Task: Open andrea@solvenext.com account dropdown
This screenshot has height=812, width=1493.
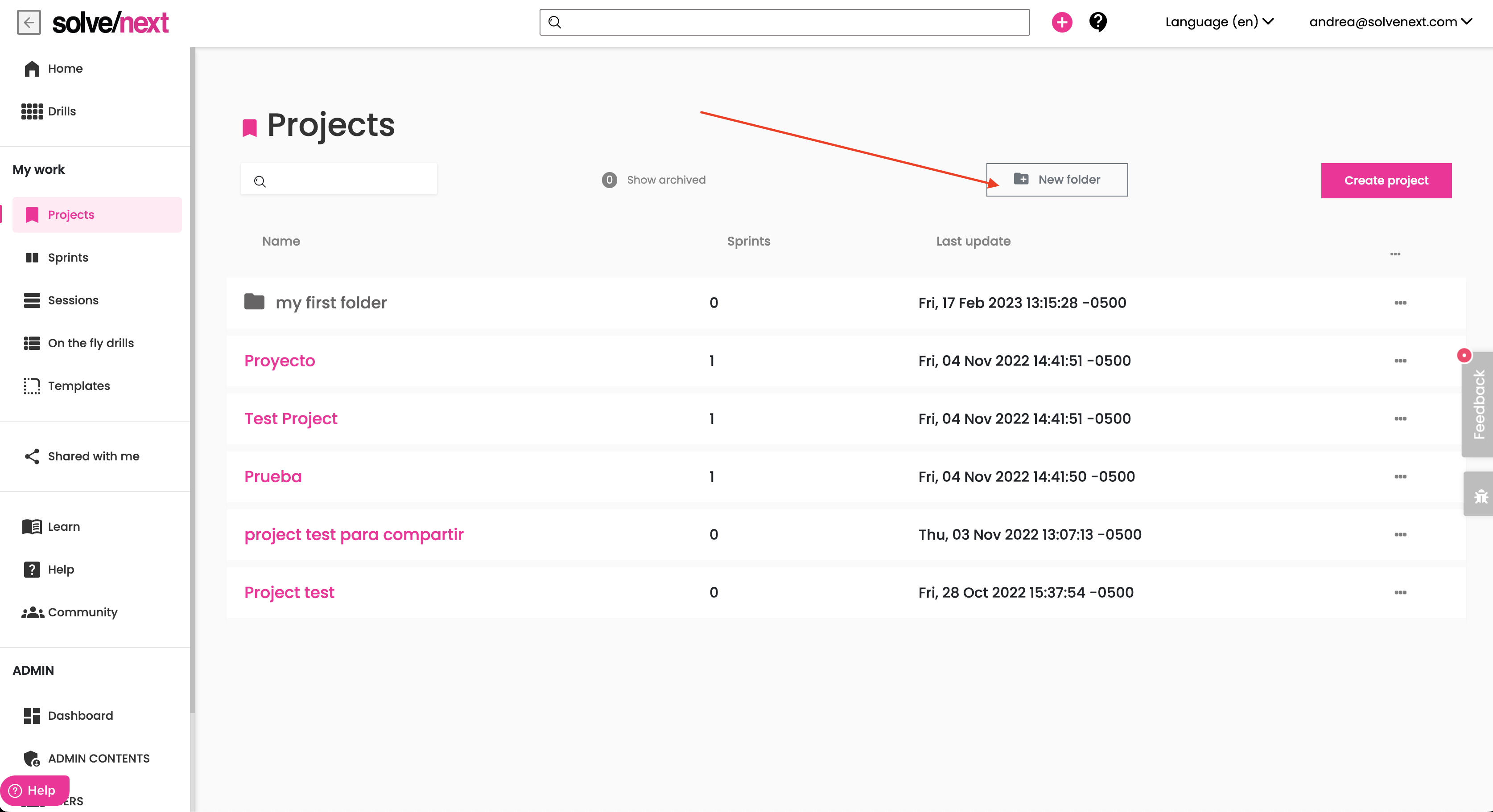Action: pyautogui.click(x=1390, y=22)
